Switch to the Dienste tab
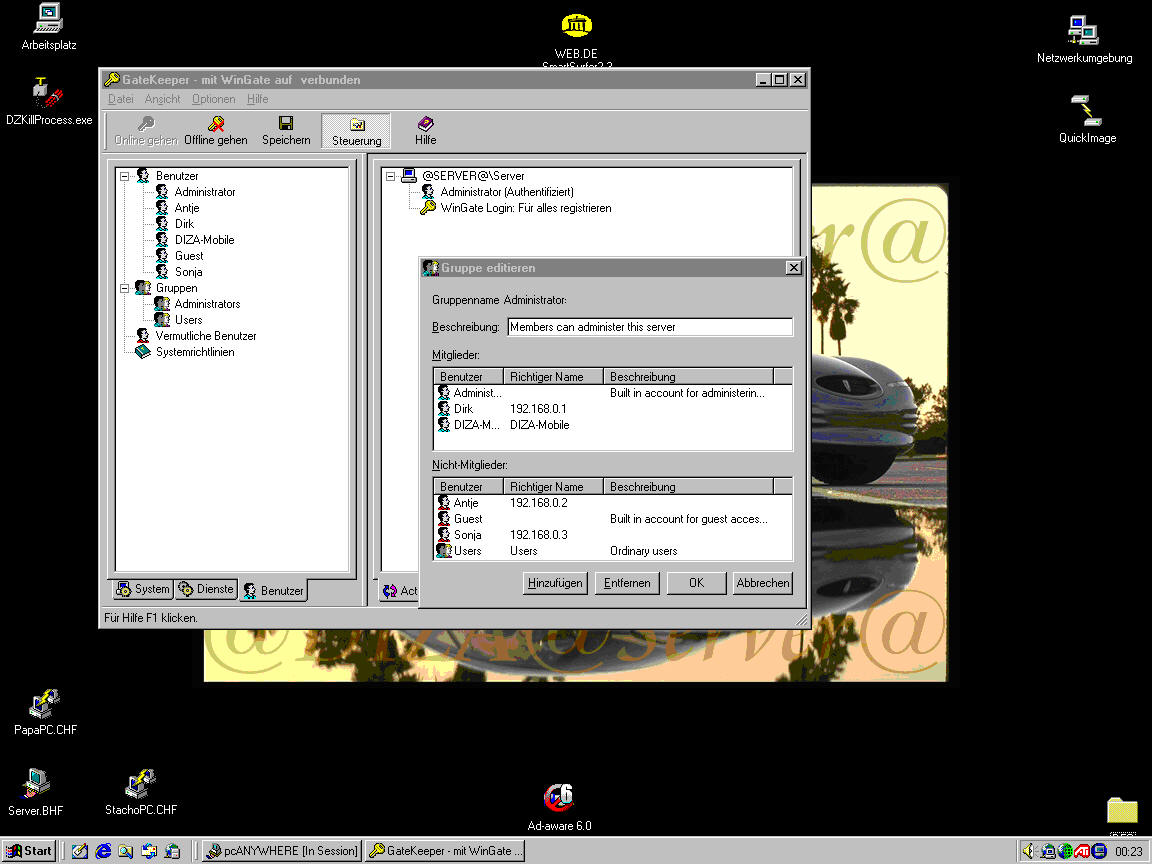Viewport: 1152px width, 864px height. pos(206,589)
